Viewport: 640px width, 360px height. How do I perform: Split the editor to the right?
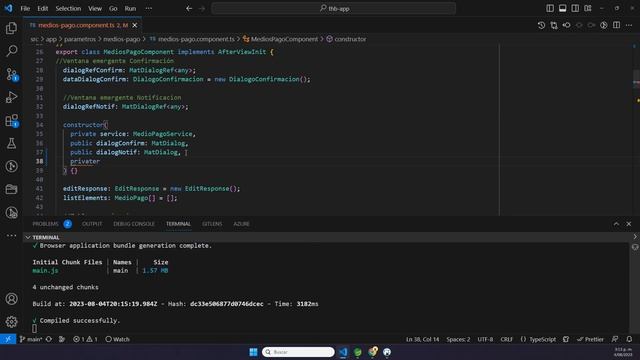(616, 25)
